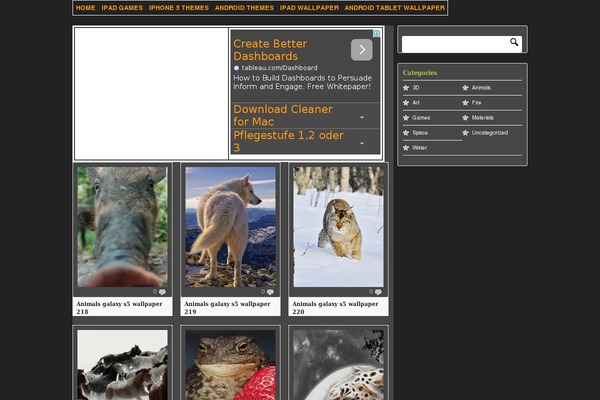Open the ANDROID TABLET WALLPAPER menu item
600x400 pixels.
pos(395,8)
